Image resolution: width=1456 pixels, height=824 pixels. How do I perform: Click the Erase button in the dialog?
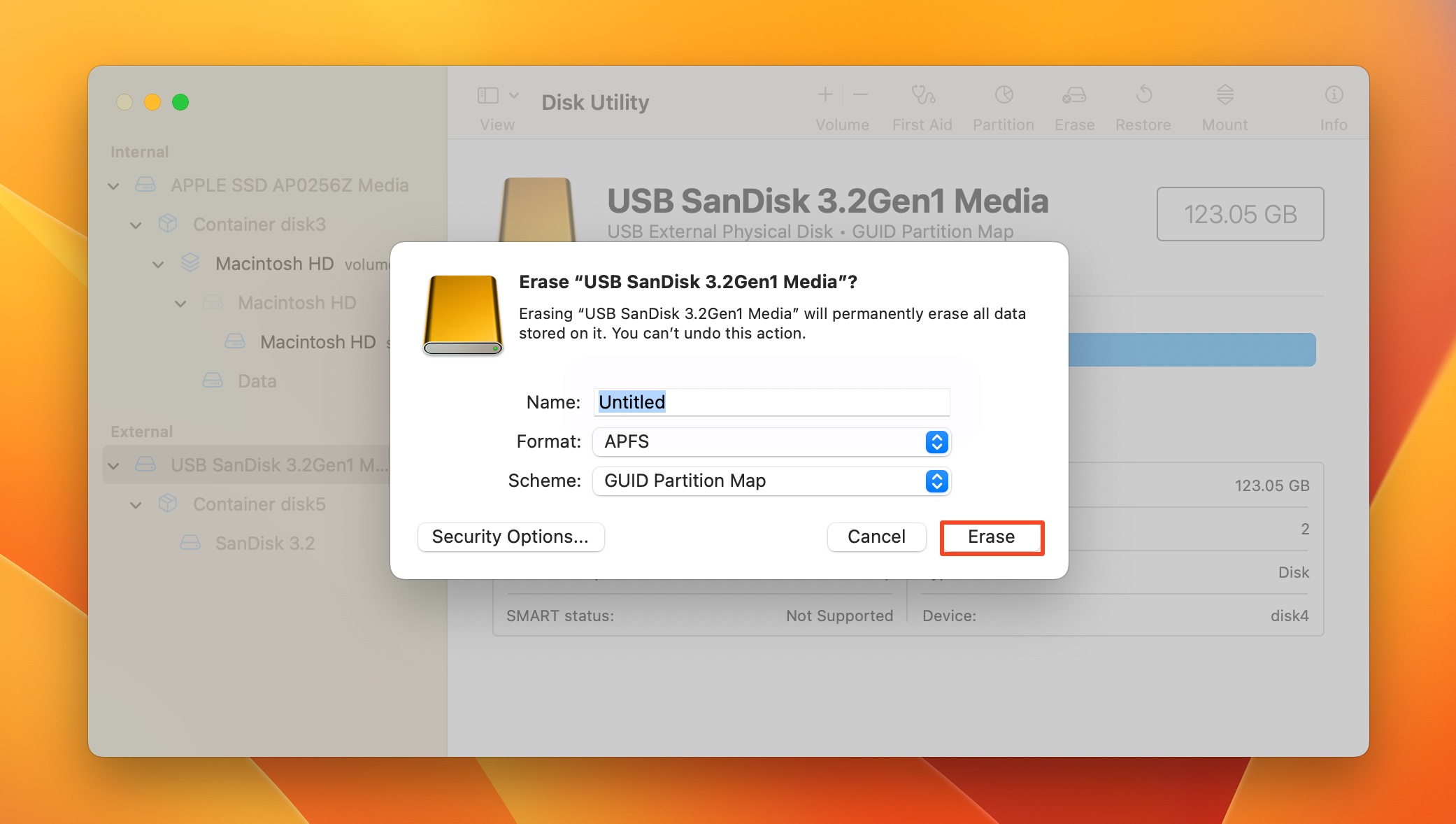coord(992,537)
